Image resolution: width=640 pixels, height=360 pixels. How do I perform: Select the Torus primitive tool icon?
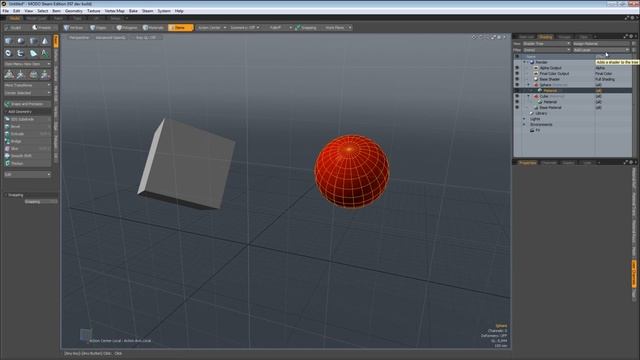8,53
